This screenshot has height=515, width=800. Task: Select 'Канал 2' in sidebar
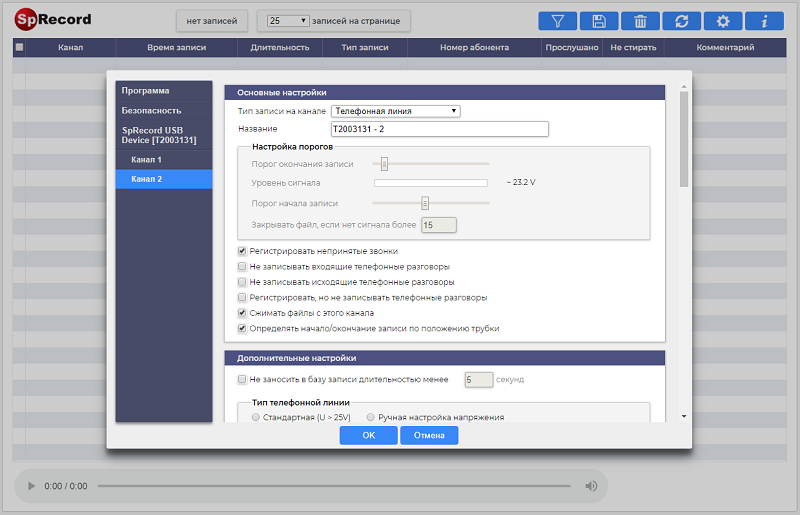tap(164, 179)
